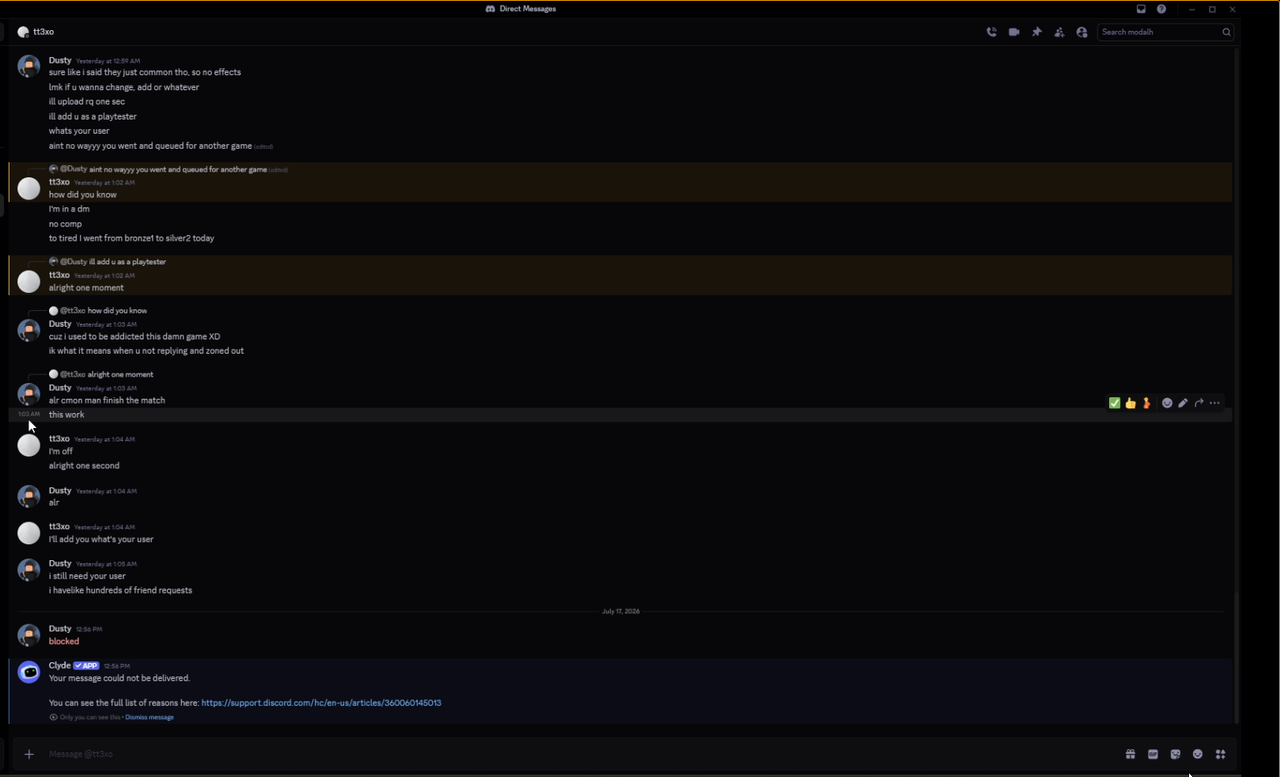Open the emoji picker in message bar
The image size is (1280, 777).
1198,754
